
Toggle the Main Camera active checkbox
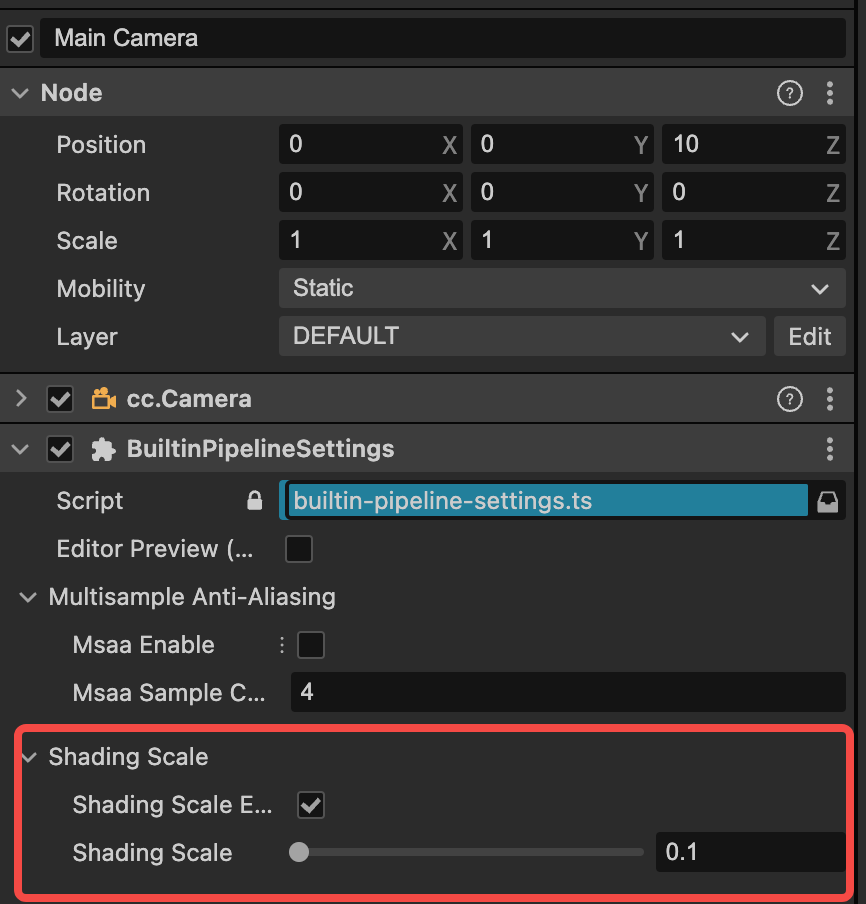[20, 39]
